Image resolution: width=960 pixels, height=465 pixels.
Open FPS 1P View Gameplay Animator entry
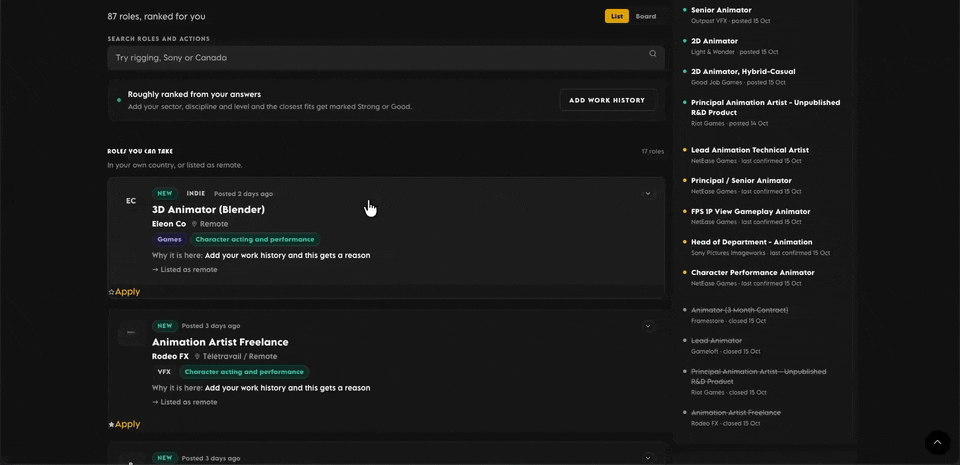pos(751,211)
